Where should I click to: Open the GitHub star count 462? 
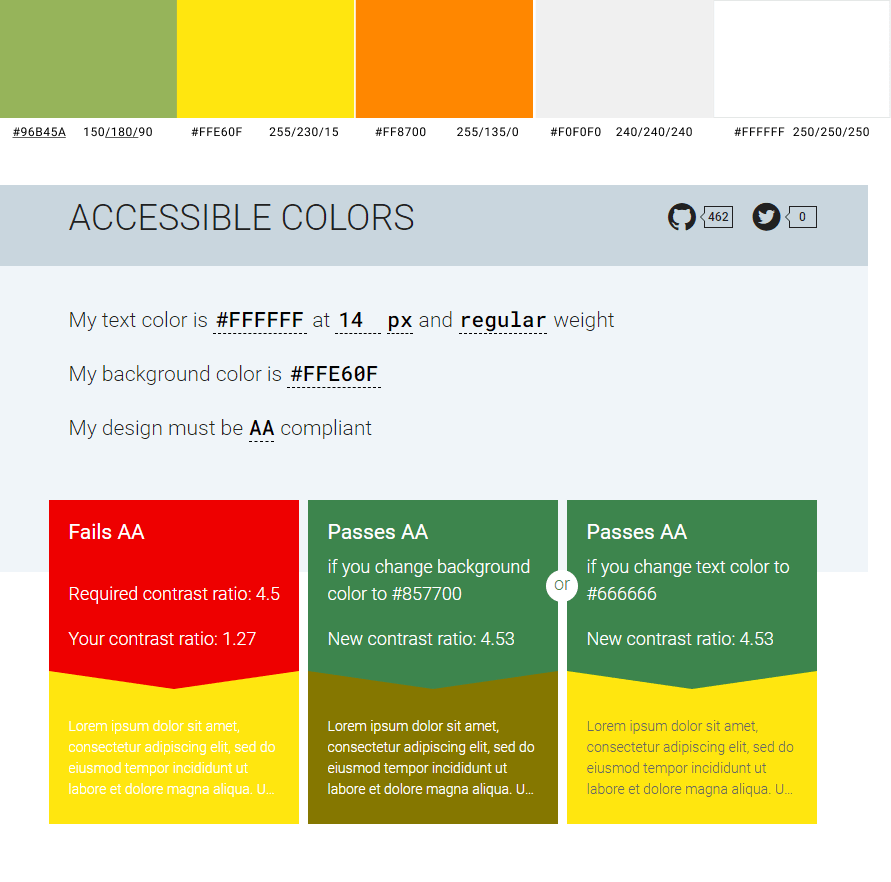pyautogui.click(x=718, y=217)
